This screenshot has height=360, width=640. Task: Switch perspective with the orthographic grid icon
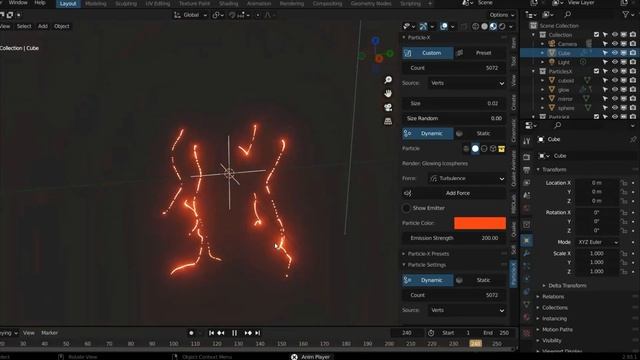pyautogui.click(x=388, y=121)
